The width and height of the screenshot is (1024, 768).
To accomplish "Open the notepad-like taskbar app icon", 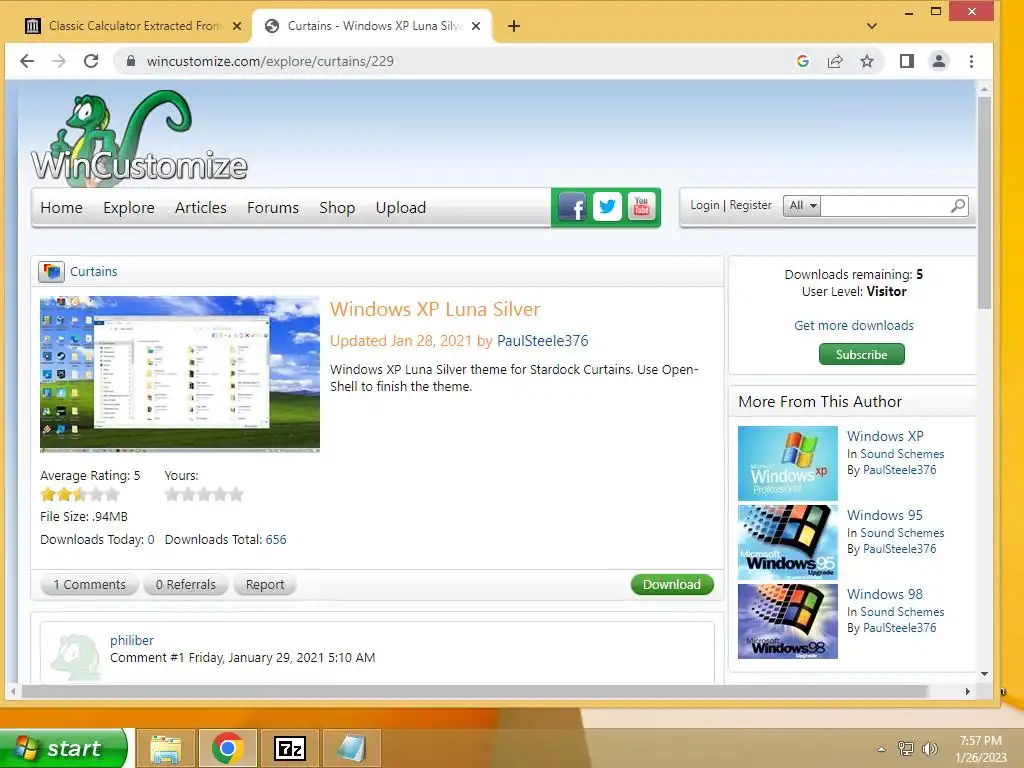I will tap(352, 748).
